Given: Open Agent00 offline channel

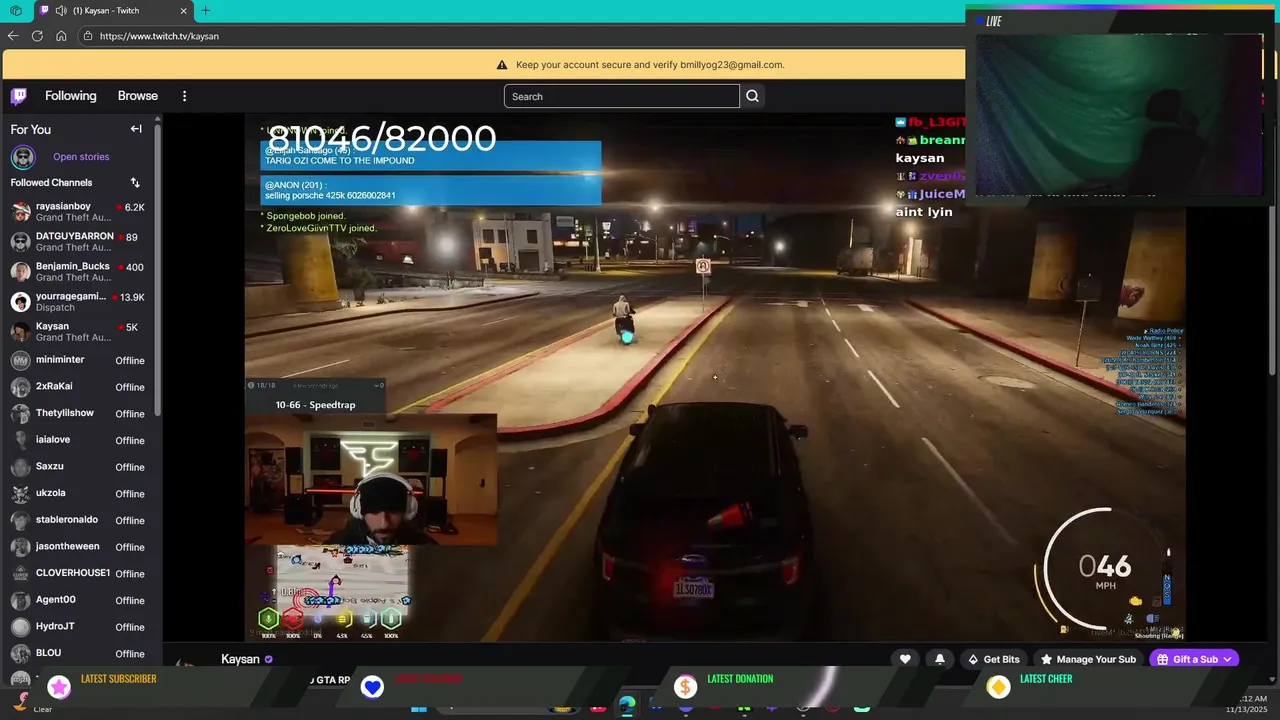Looking at the screenshot, I should (78, 600).
